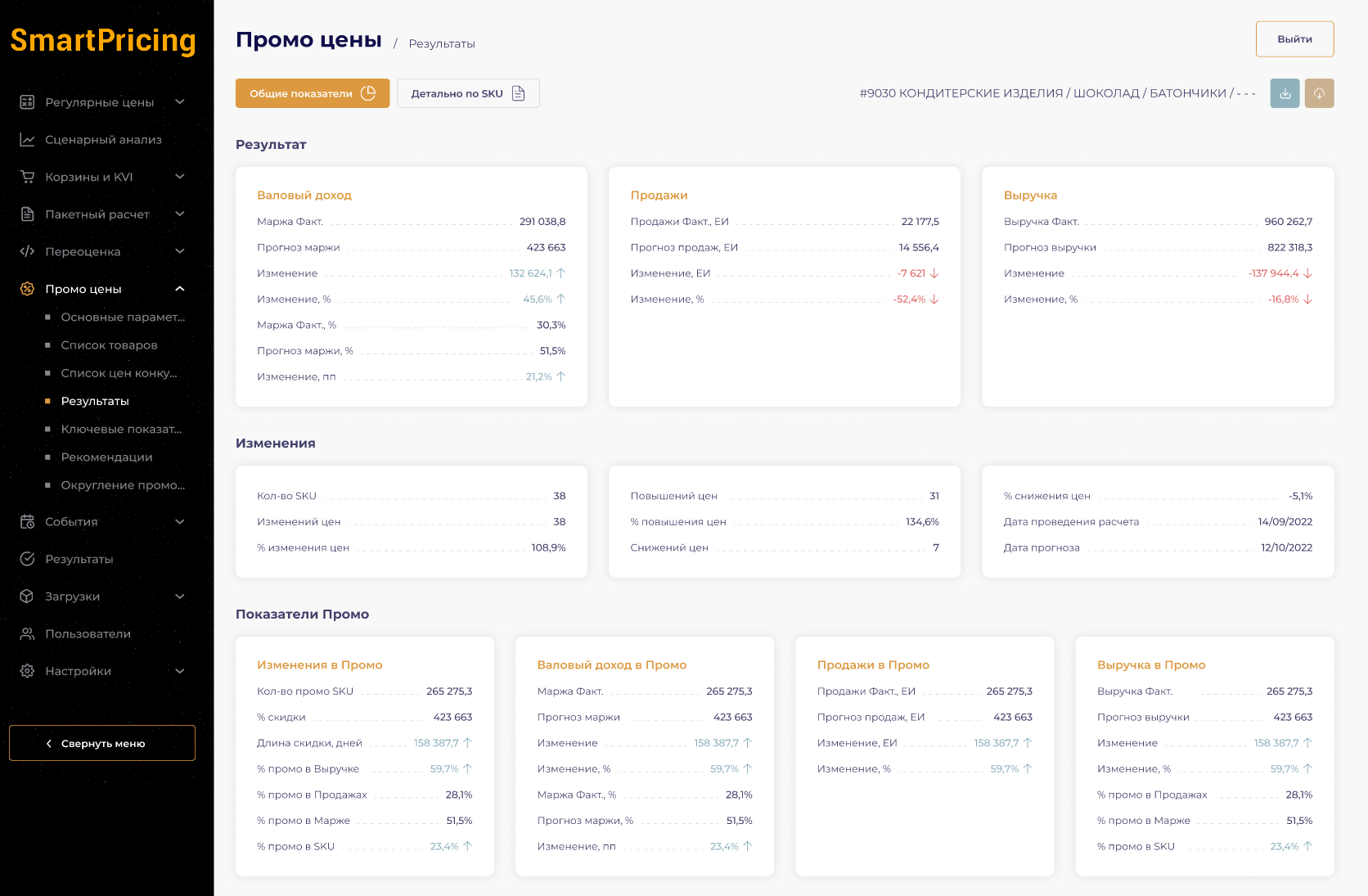Open Округление промо submenu item
This screenshot has width=1368, height=896.
pos(123,485)
